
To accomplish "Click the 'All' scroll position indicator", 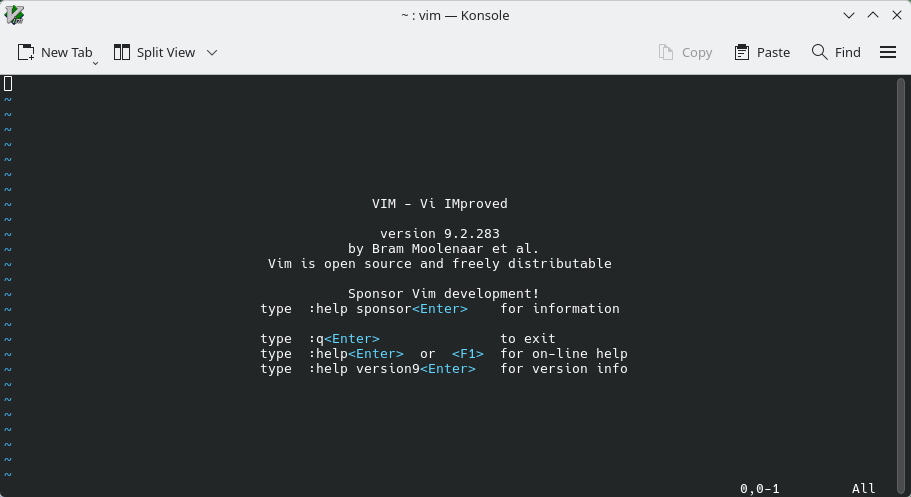I will (x=863, y=489).
